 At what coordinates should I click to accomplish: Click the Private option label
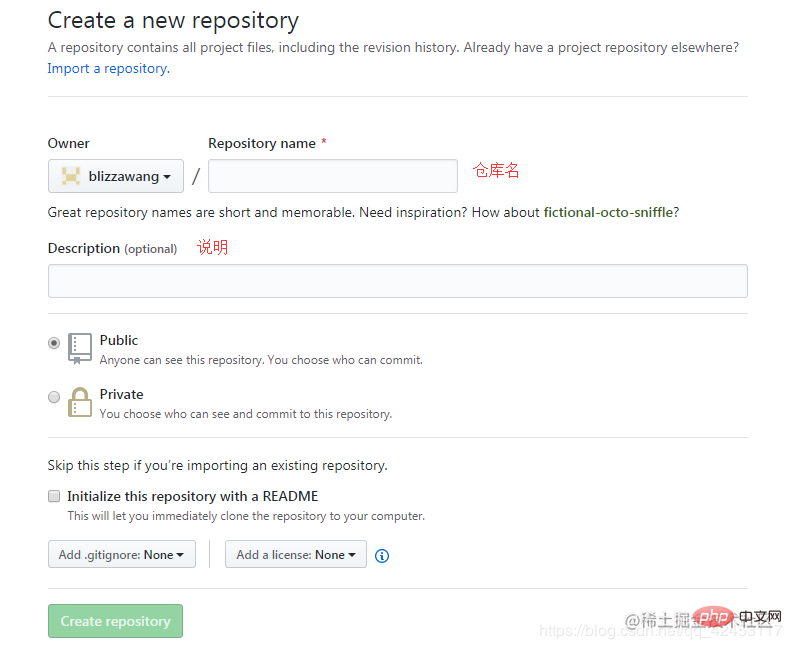(x=122, y=394)
